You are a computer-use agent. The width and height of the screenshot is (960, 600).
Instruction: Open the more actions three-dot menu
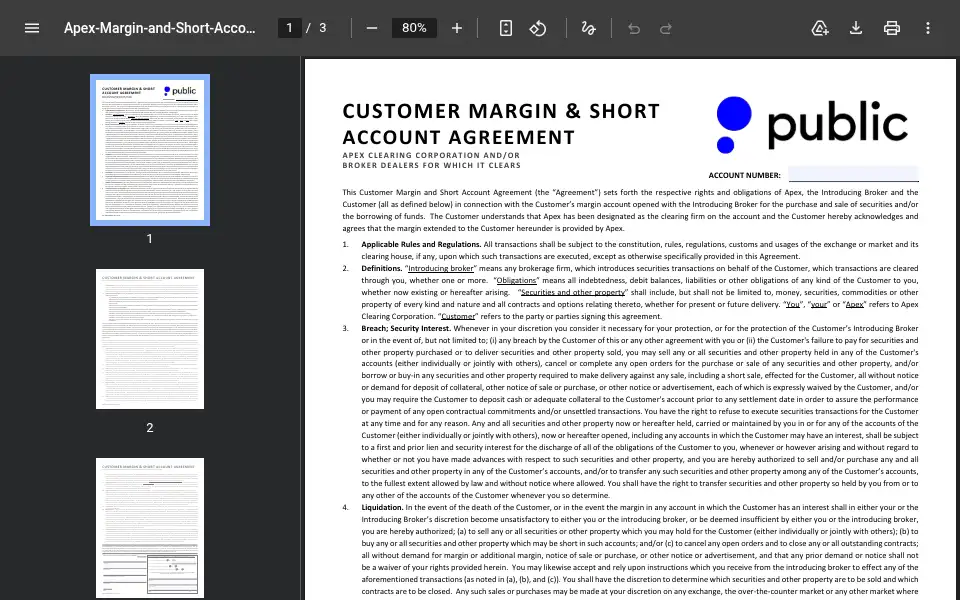pos(928,28)
